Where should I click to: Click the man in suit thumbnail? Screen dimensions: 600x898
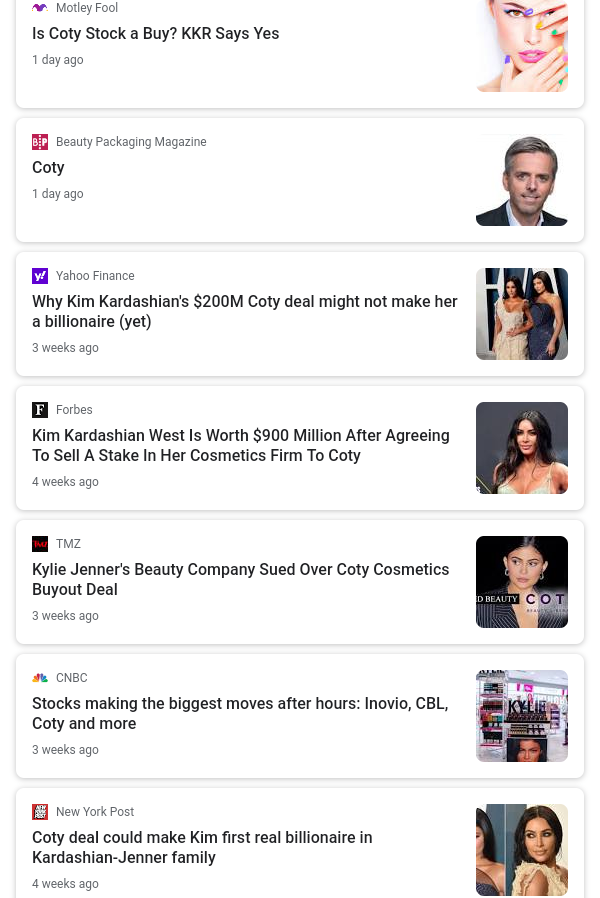coord(522,180)
